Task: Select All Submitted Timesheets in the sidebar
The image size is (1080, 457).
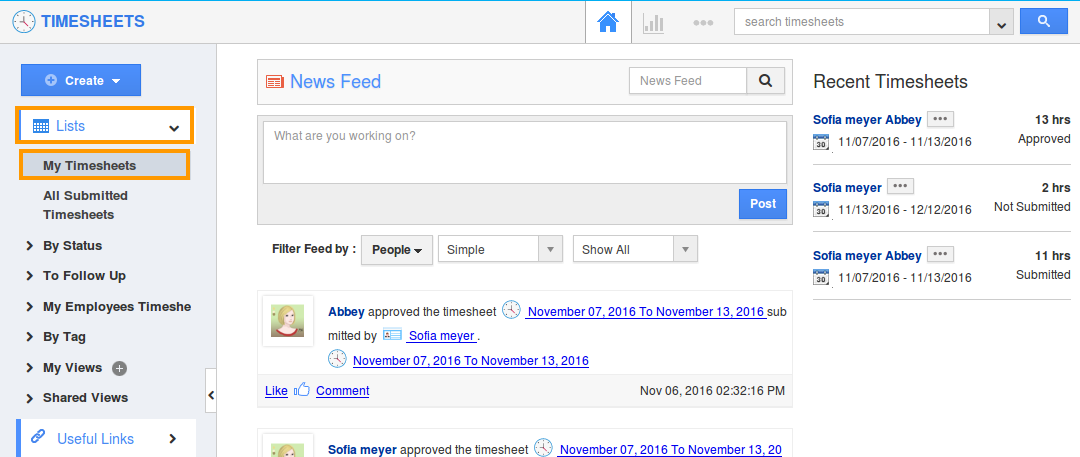Action: pos(85,205)
